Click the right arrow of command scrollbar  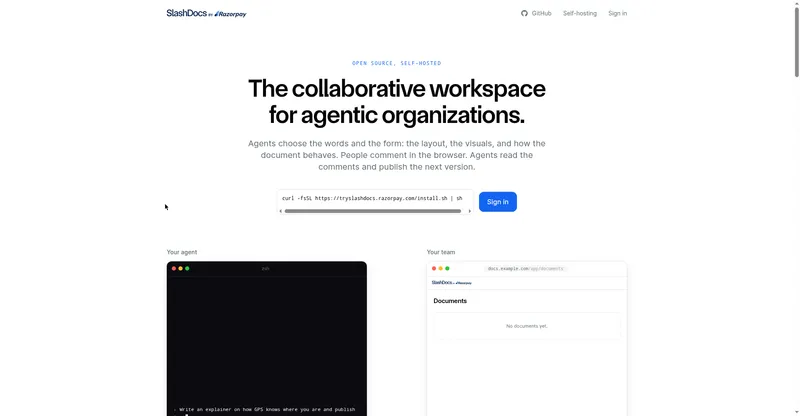click(x=469, y=211)
